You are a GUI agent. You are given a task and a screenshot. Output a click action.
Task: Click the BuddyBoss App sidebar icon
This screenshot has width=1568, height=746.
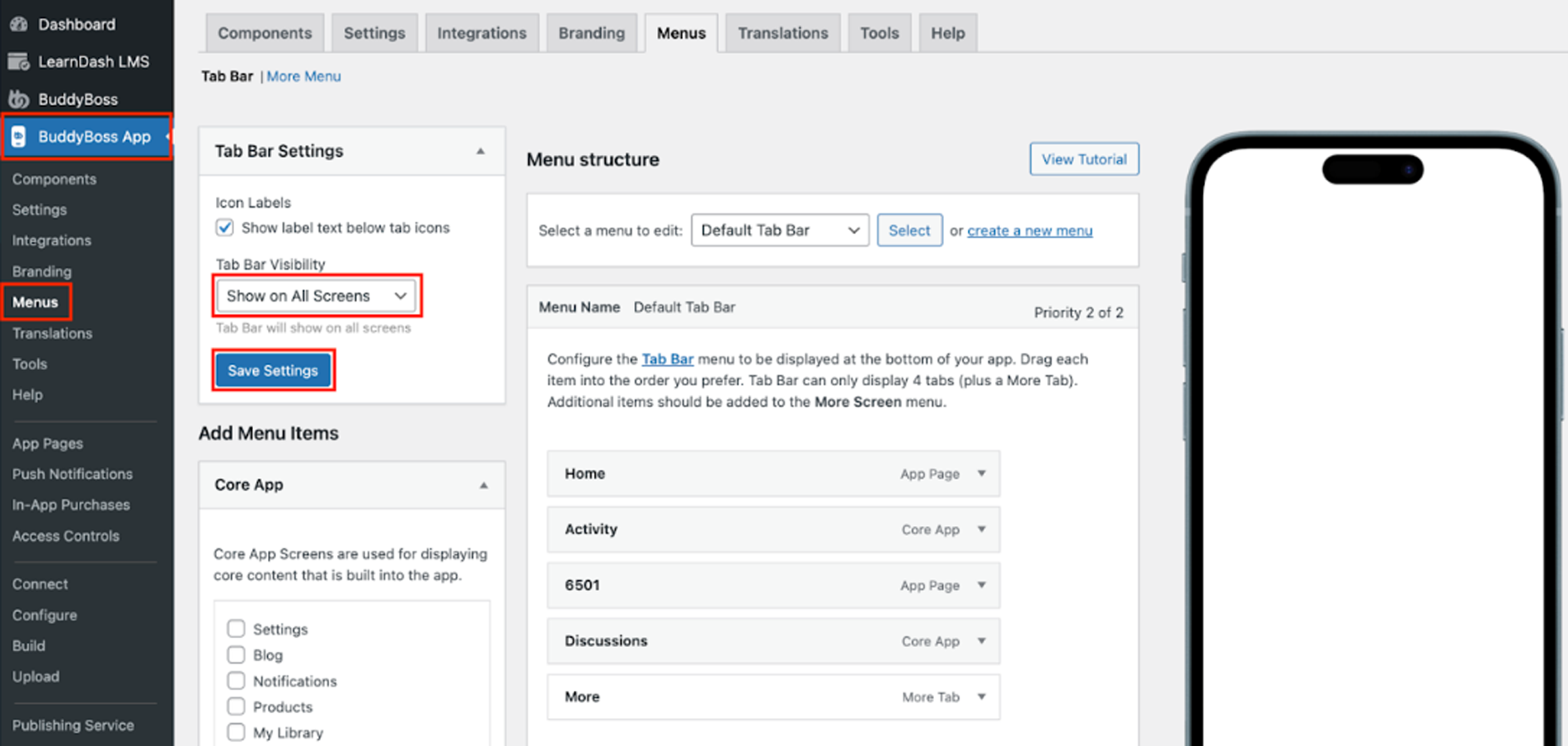pos(18,137)
